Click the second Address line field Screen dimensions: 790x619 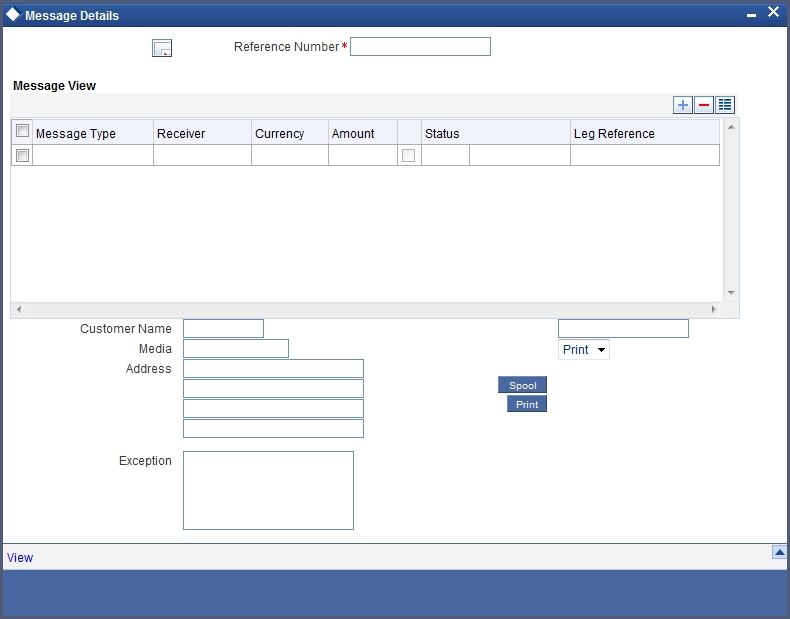coord(273,388)
